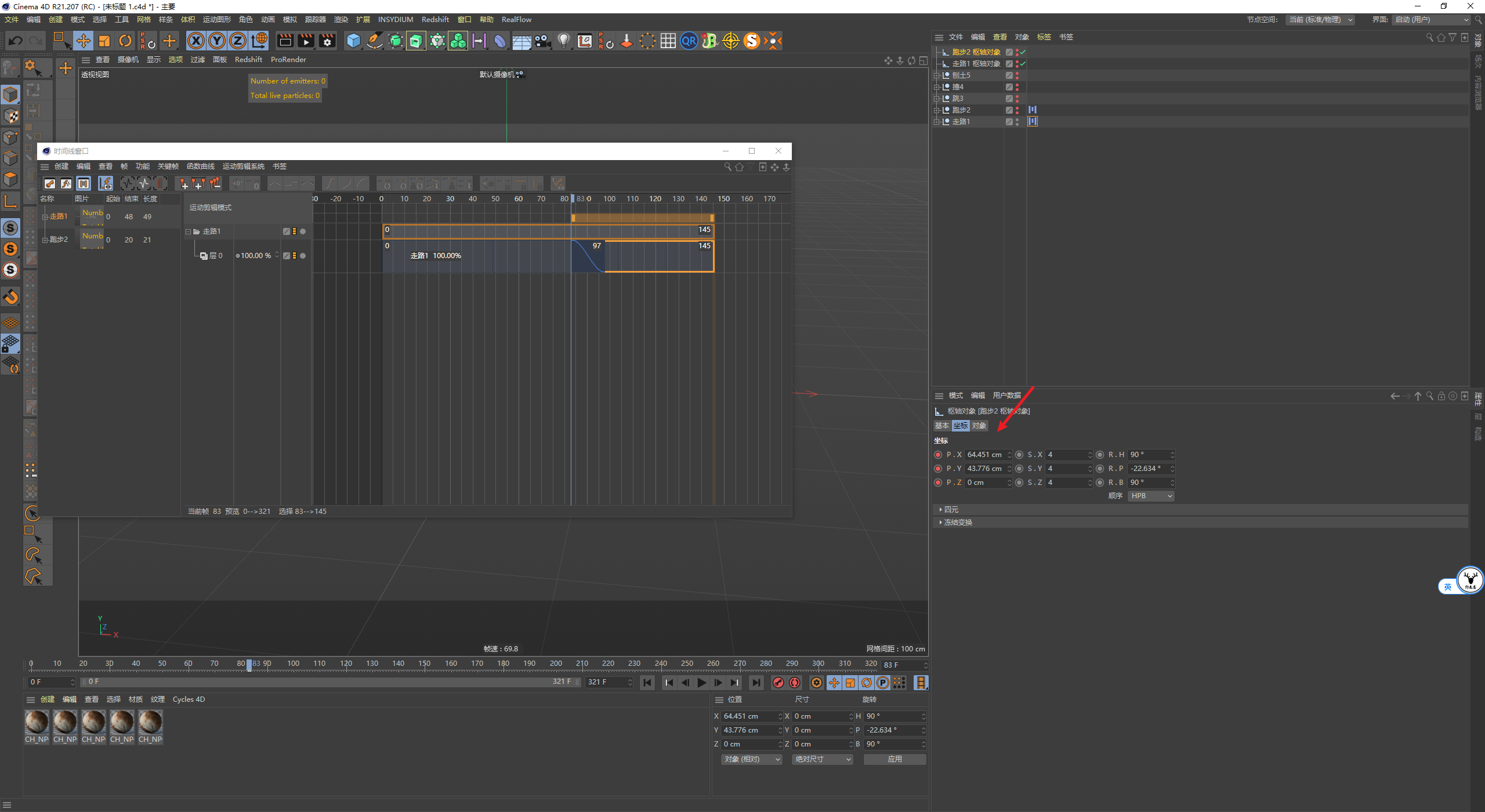
Task: Click the Camera object icon
Action: (543, 41)
